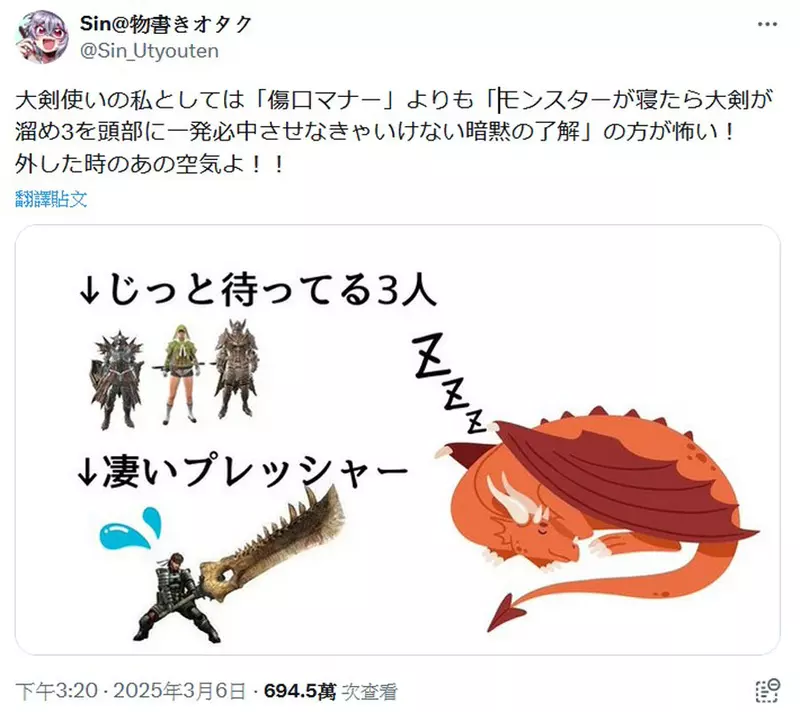Screen dimensions: 800x712
Task: Click the display name Sin@物書きオタク
Action: pyautogui.click(x=165, y=24)
